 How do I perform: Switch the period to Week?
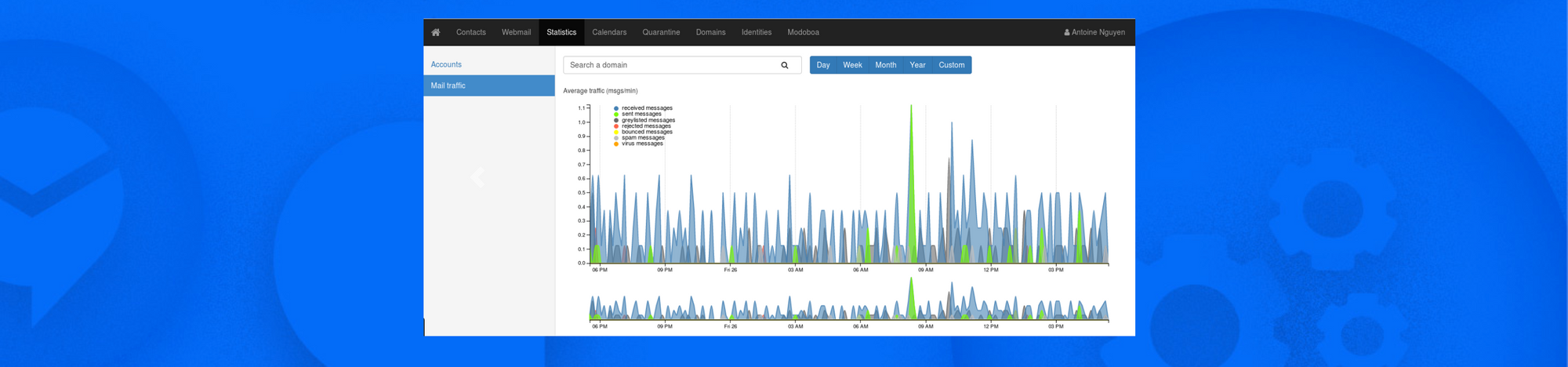click(852, 65)
